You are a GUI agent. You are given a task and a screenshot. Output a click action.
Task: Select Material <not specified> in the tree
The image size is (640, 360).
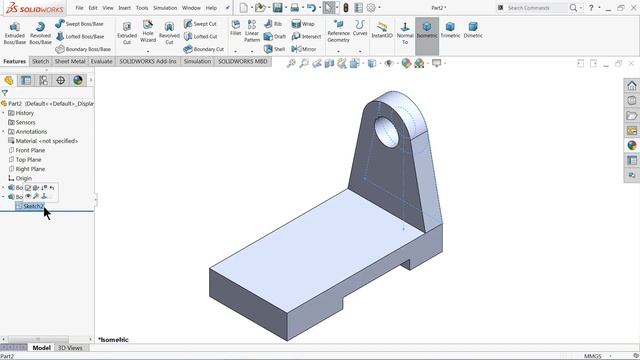click(x=47, y=141)
